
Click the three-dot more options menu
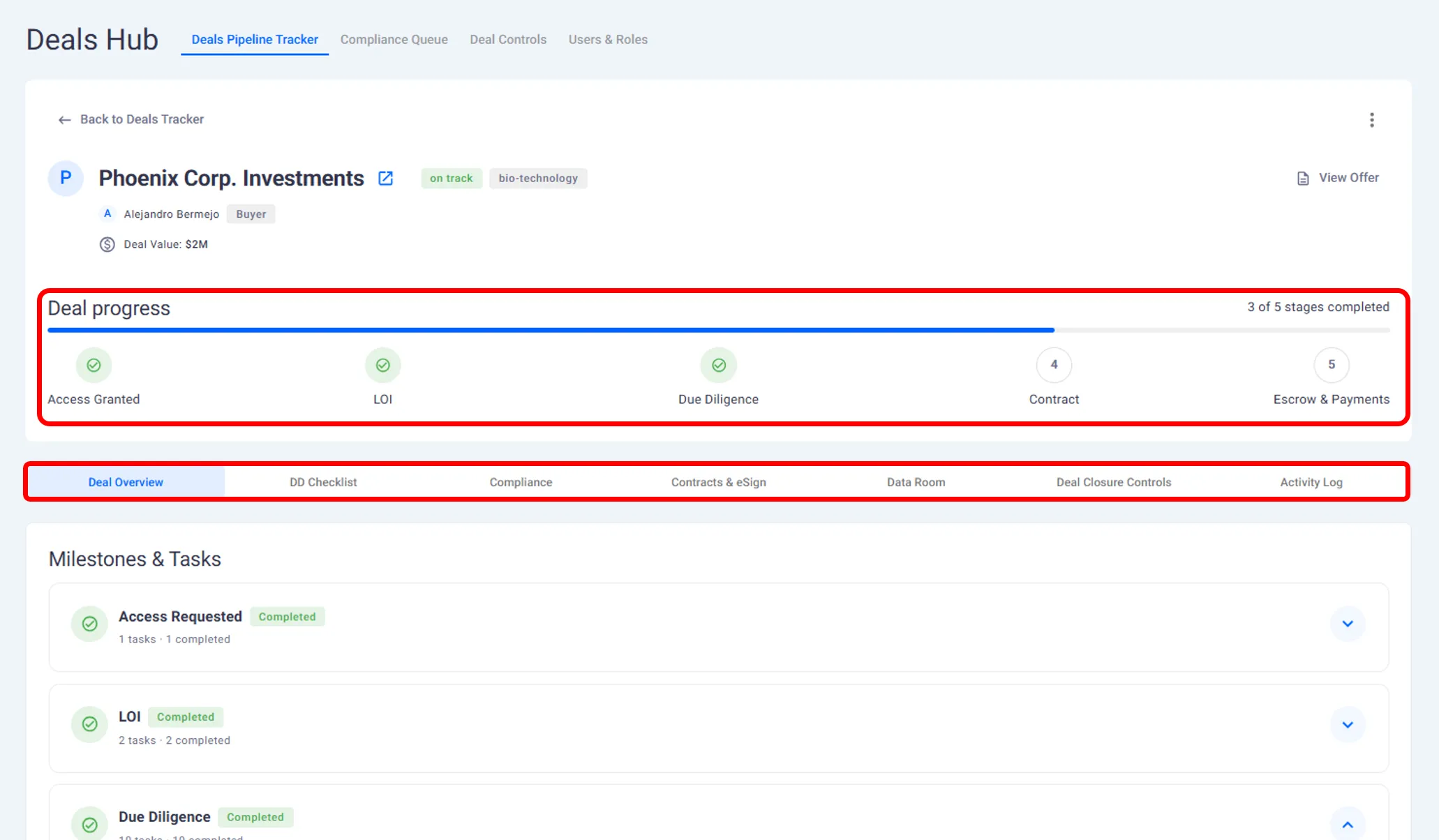1371,120
